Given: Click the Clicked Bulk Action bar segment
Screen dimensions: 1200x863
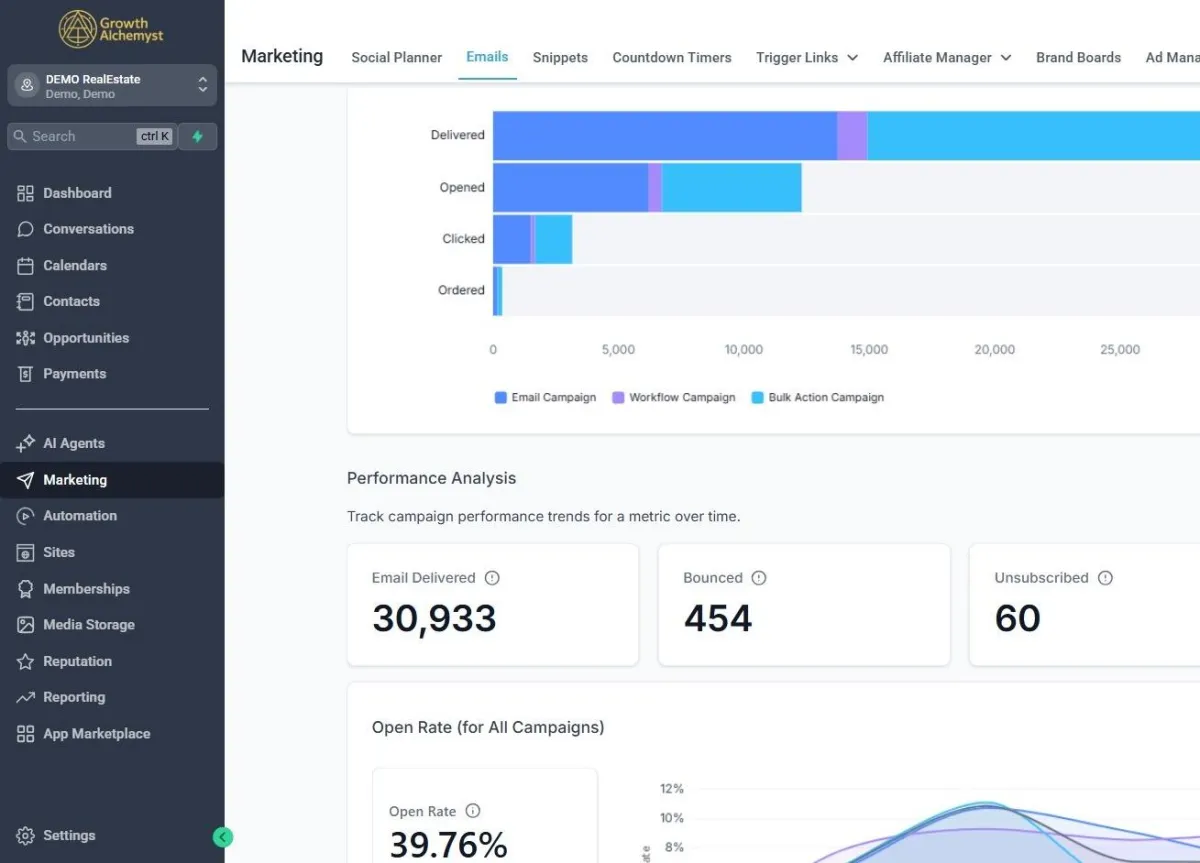Looking at the screenshot, I should tap(554, 239).
